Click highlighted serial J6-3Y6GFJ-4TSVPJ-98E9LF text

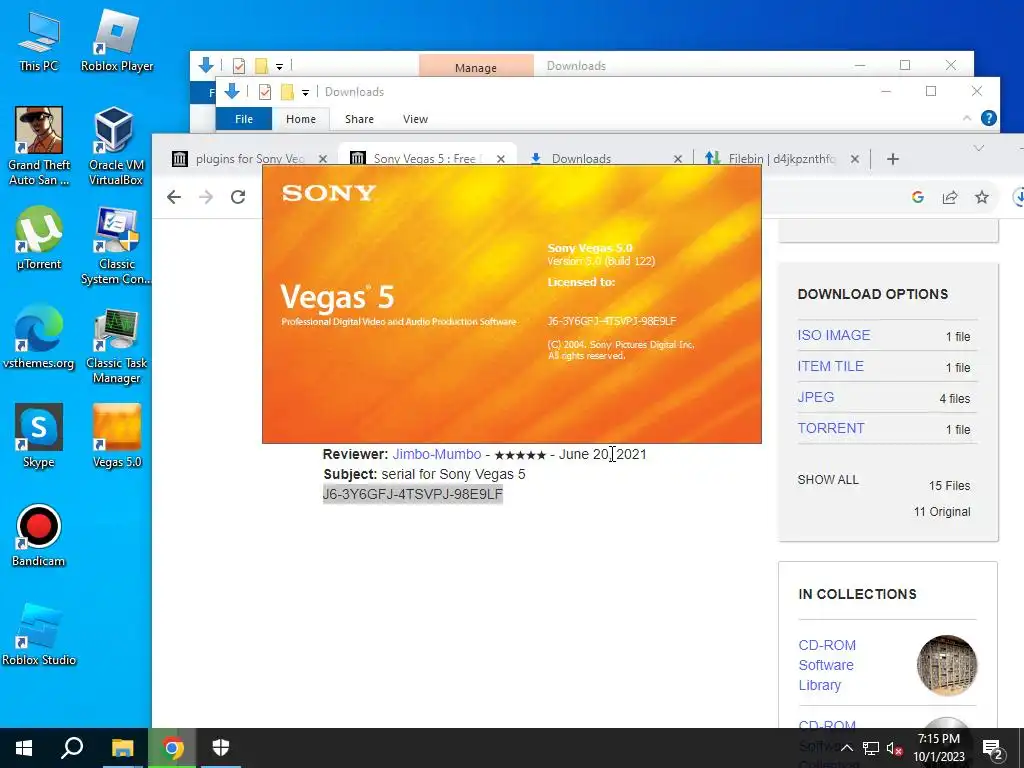click(413, 494)
